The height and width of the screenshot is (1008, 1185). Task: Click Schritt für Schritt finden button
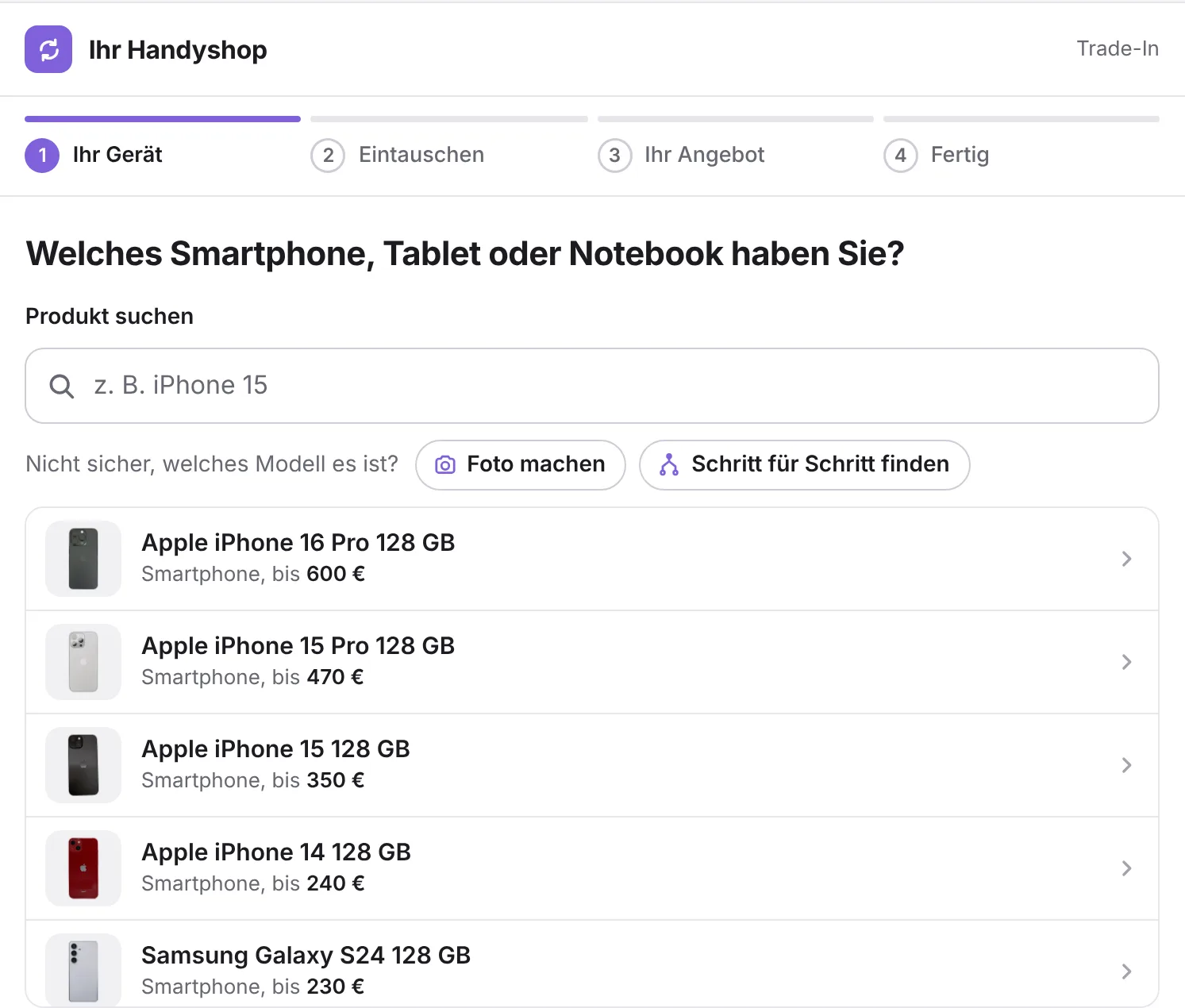pos(805,465)
